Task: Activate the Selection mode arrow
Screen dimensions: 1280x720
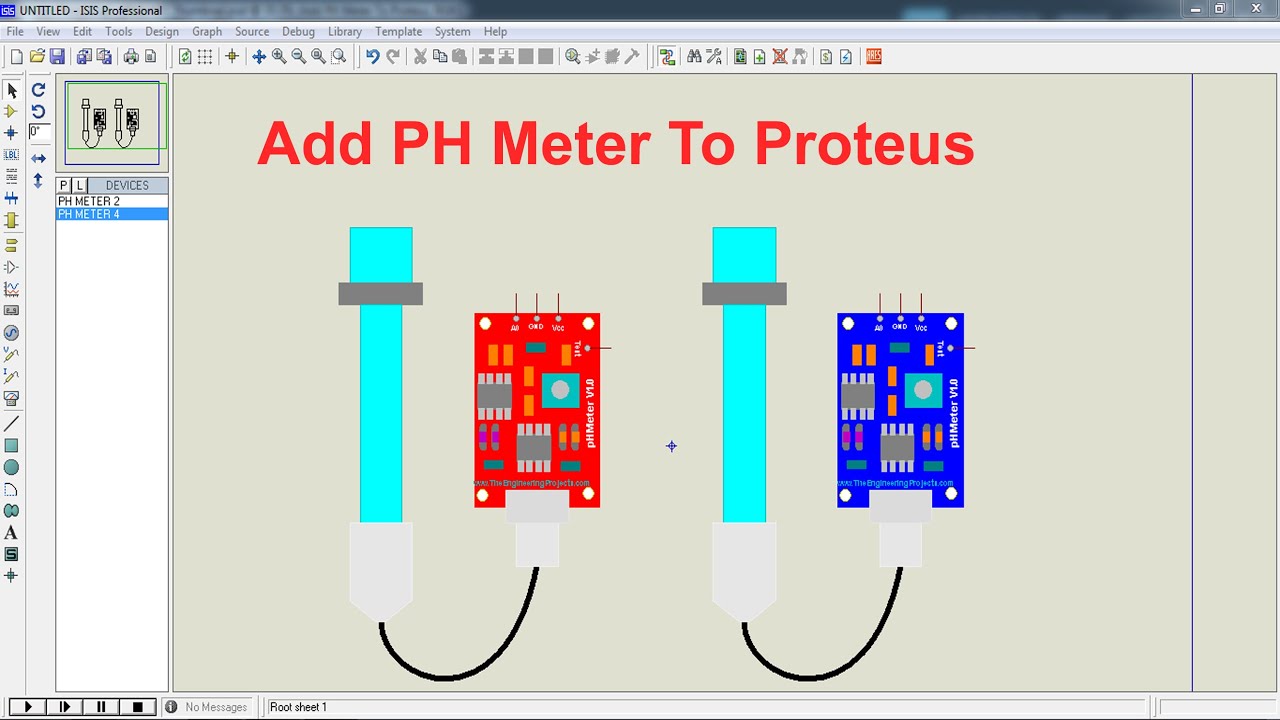Action: tap(12, 90)
